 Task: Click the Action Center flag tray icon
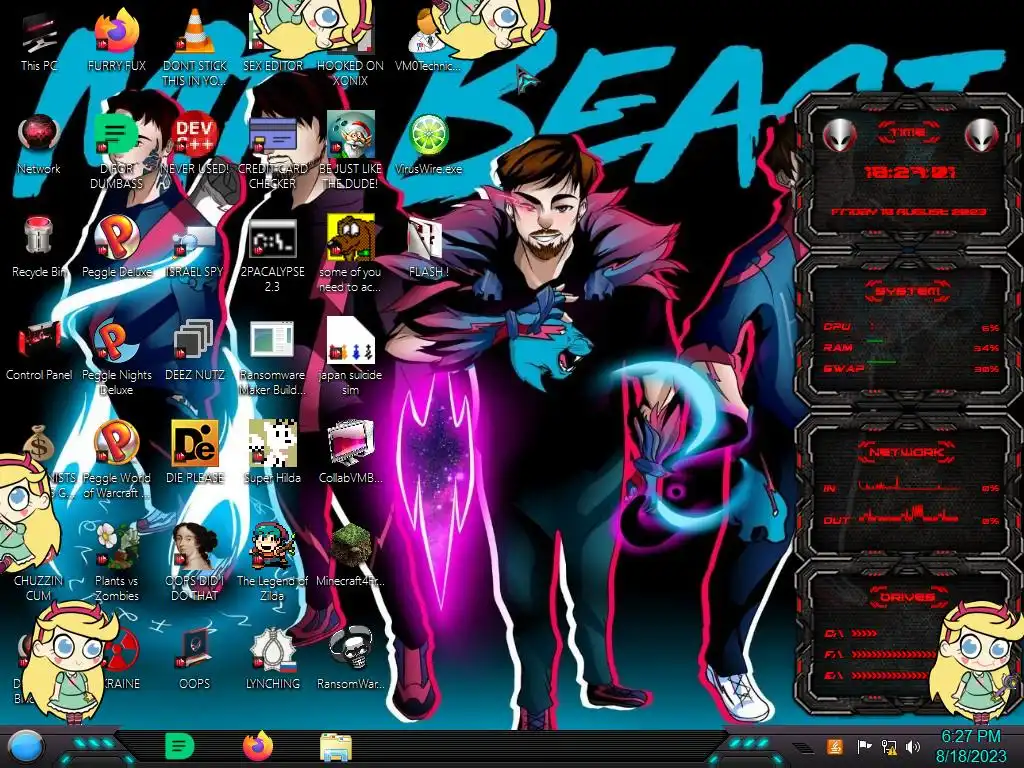(864, 746)
